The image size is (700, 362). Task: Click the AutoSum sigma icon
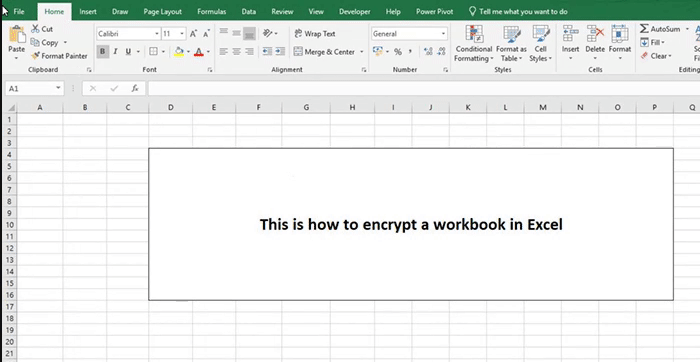(644, 29)
